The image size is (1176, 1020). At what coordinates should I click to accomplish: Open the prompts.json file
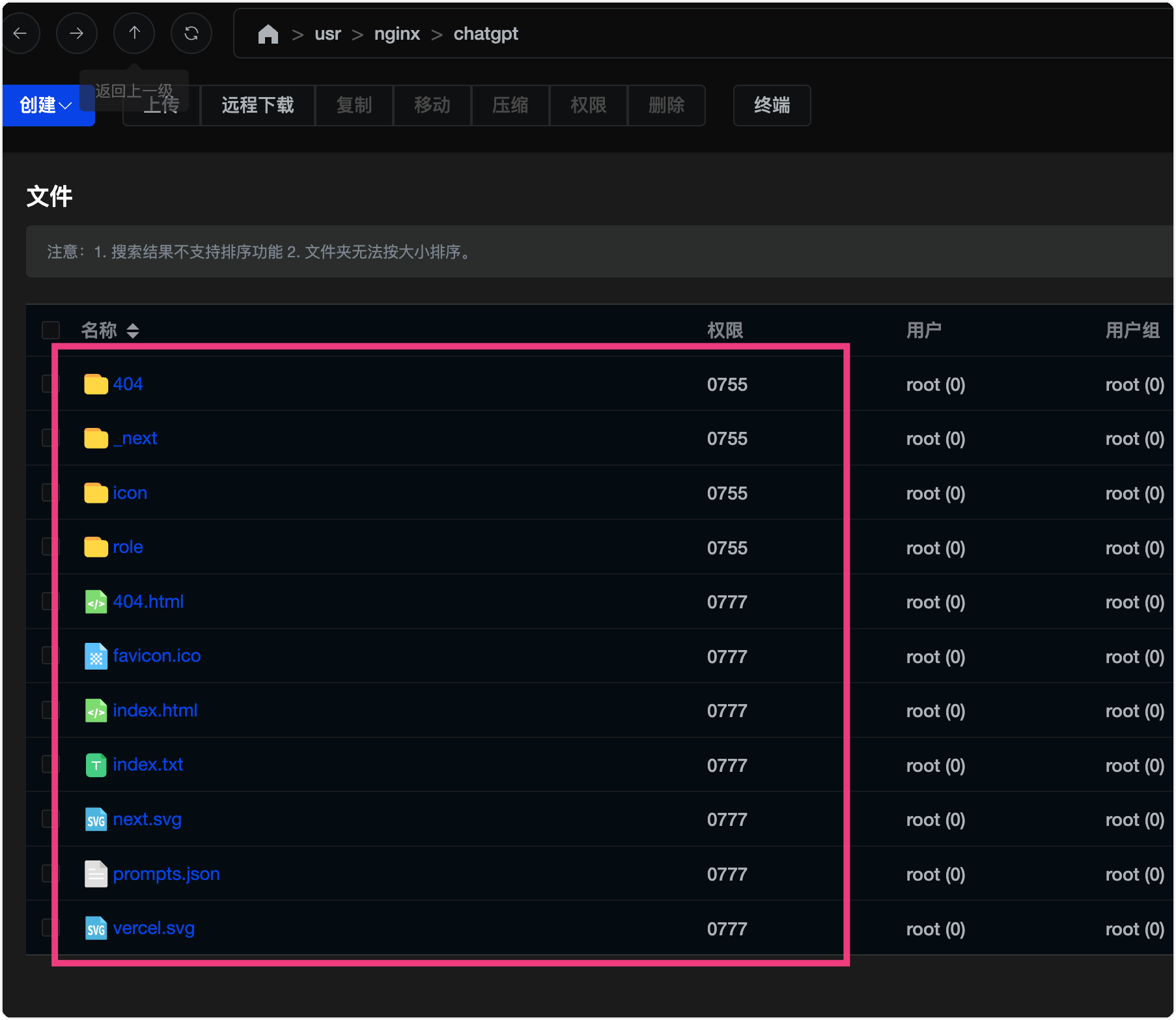click(166, 874)
